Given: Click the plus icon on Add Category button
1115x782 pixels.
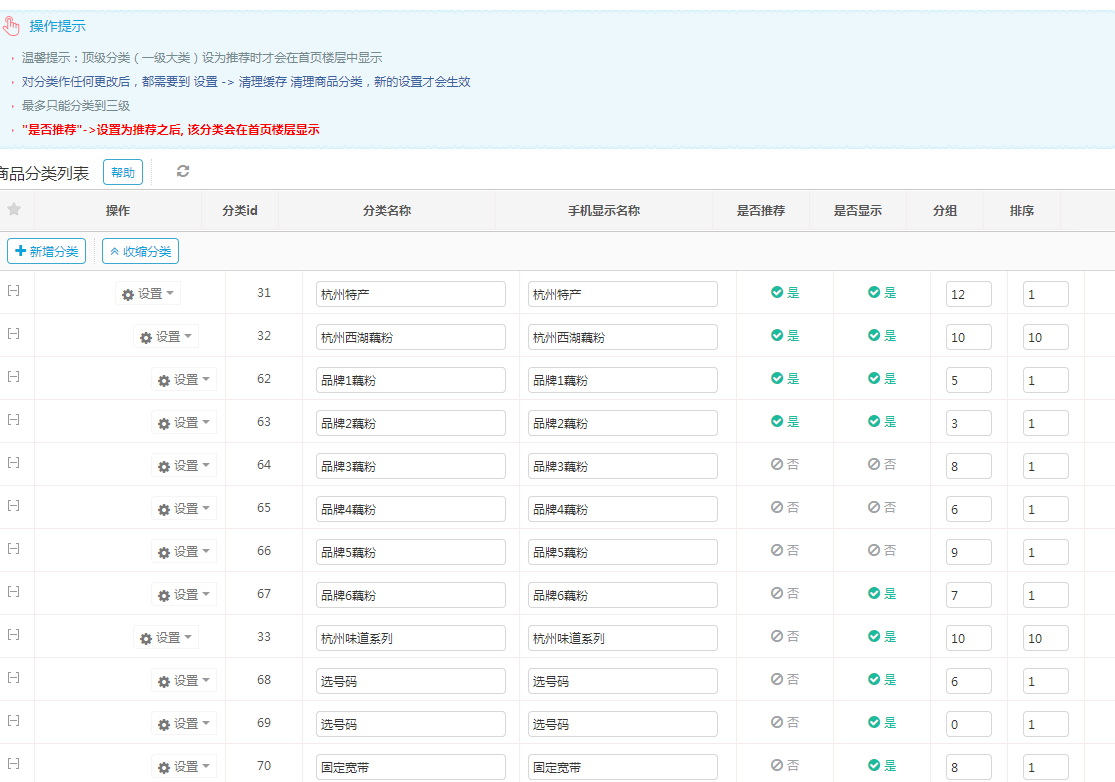Looking at the screenshot, I should coord(21,251).
